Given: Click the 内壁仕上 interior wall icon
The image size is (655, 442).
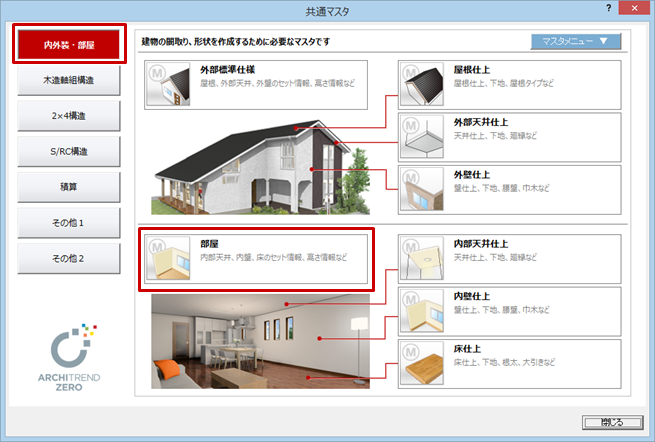Looking at the screenshot, I should pos(421,310).
